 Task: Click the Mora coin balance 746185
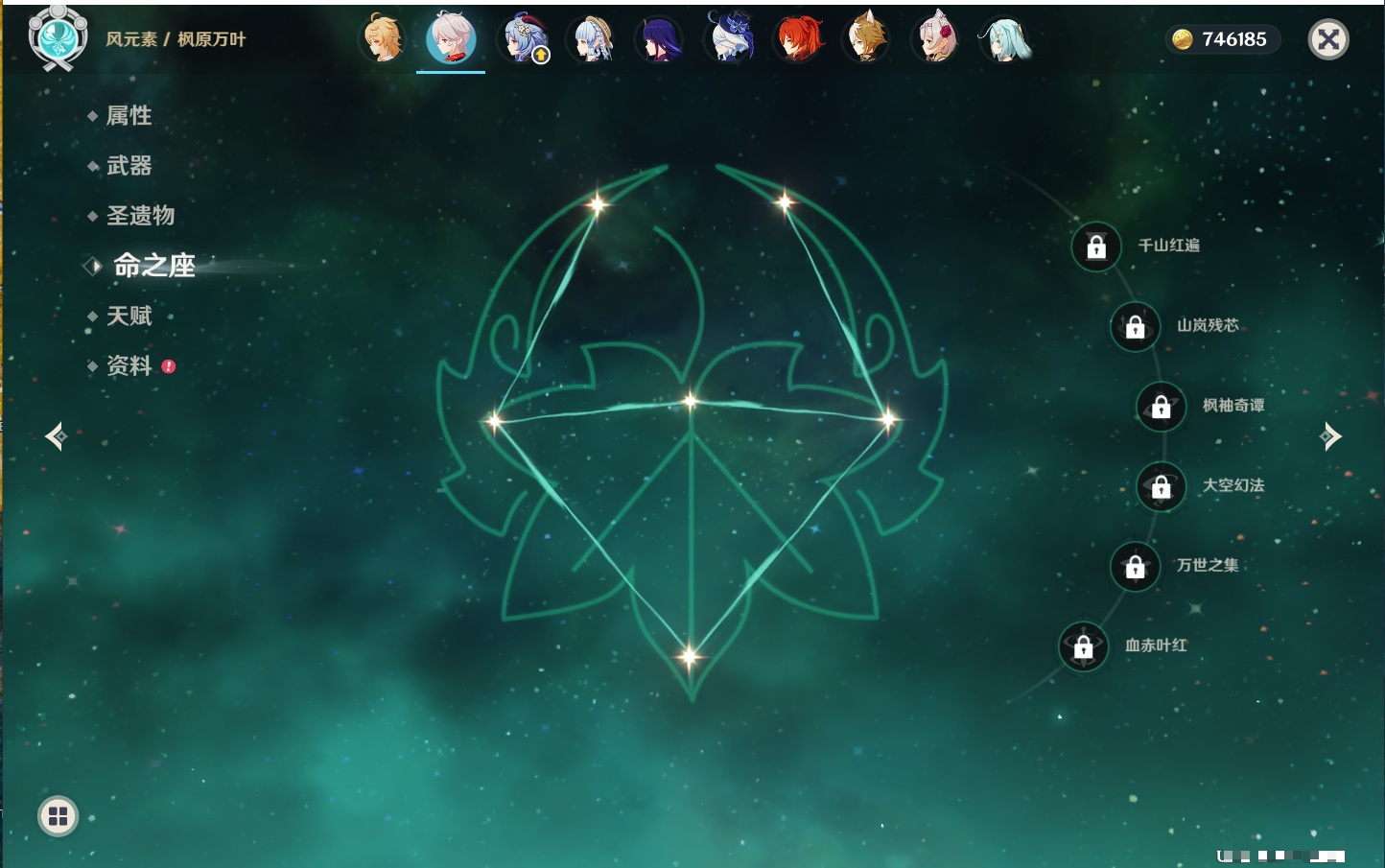tap(1222, 39)
